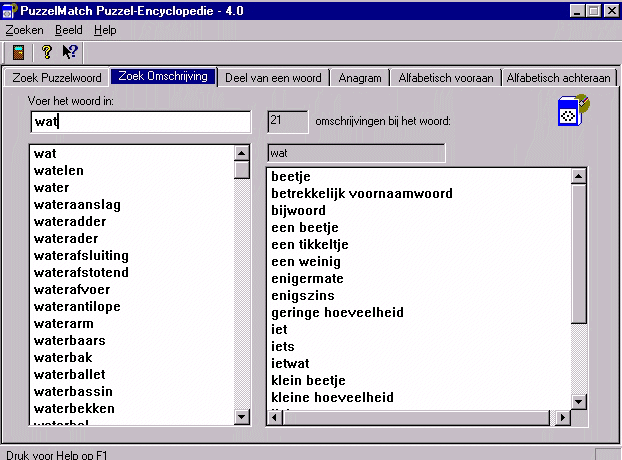This screenshot has height=460, width=622.
Task: Click the application icon in title bar
Action: 10,10
